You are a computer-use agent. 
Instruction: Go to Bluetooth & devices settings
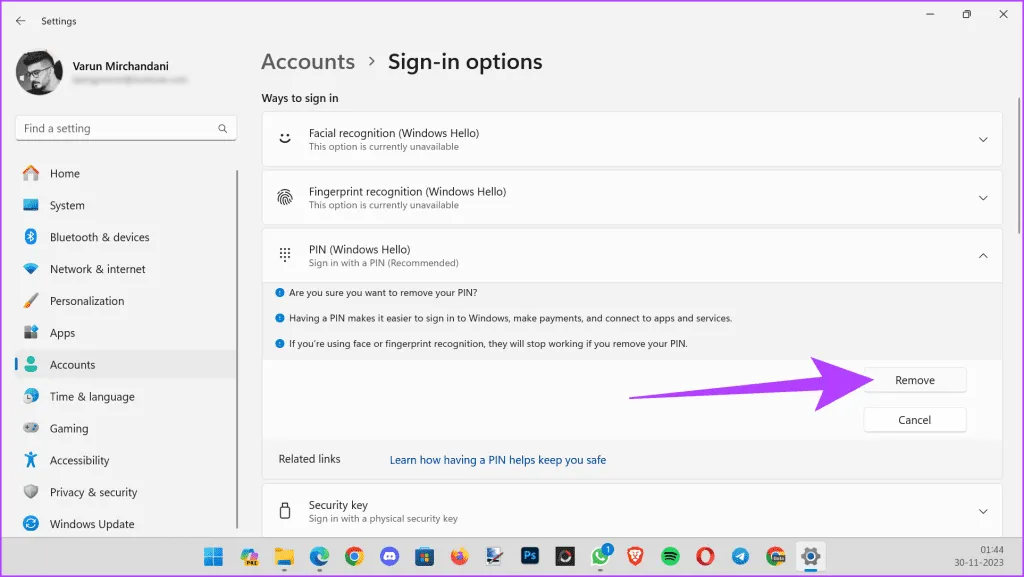(x=99, y=237)
